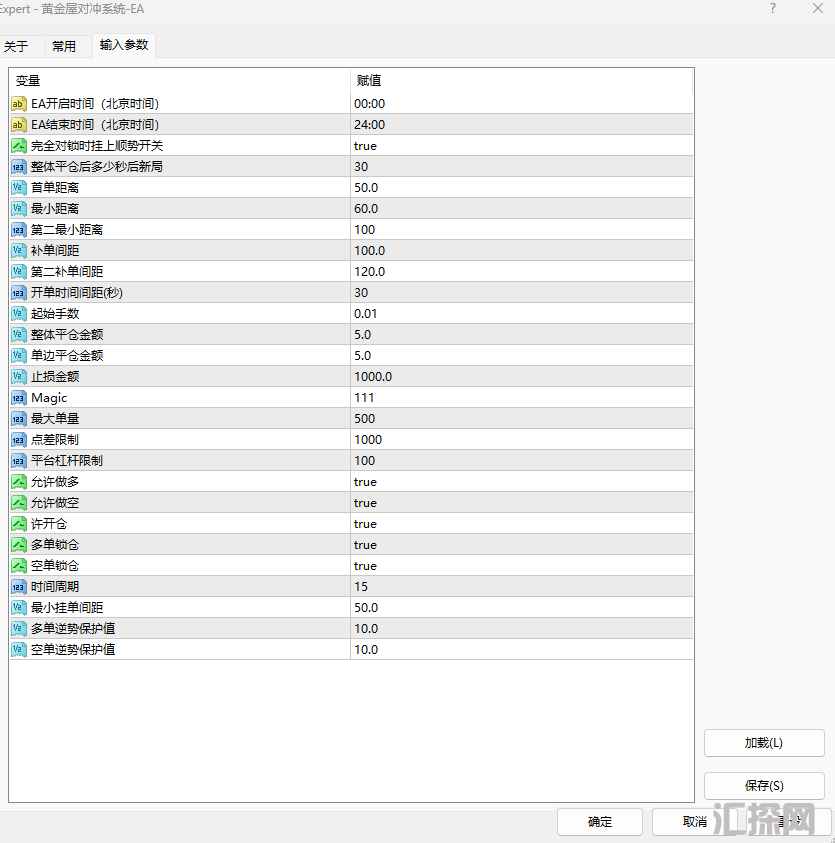835x843 pixels.
Task: Click the 加载(L) button
Action: (764, 743)
